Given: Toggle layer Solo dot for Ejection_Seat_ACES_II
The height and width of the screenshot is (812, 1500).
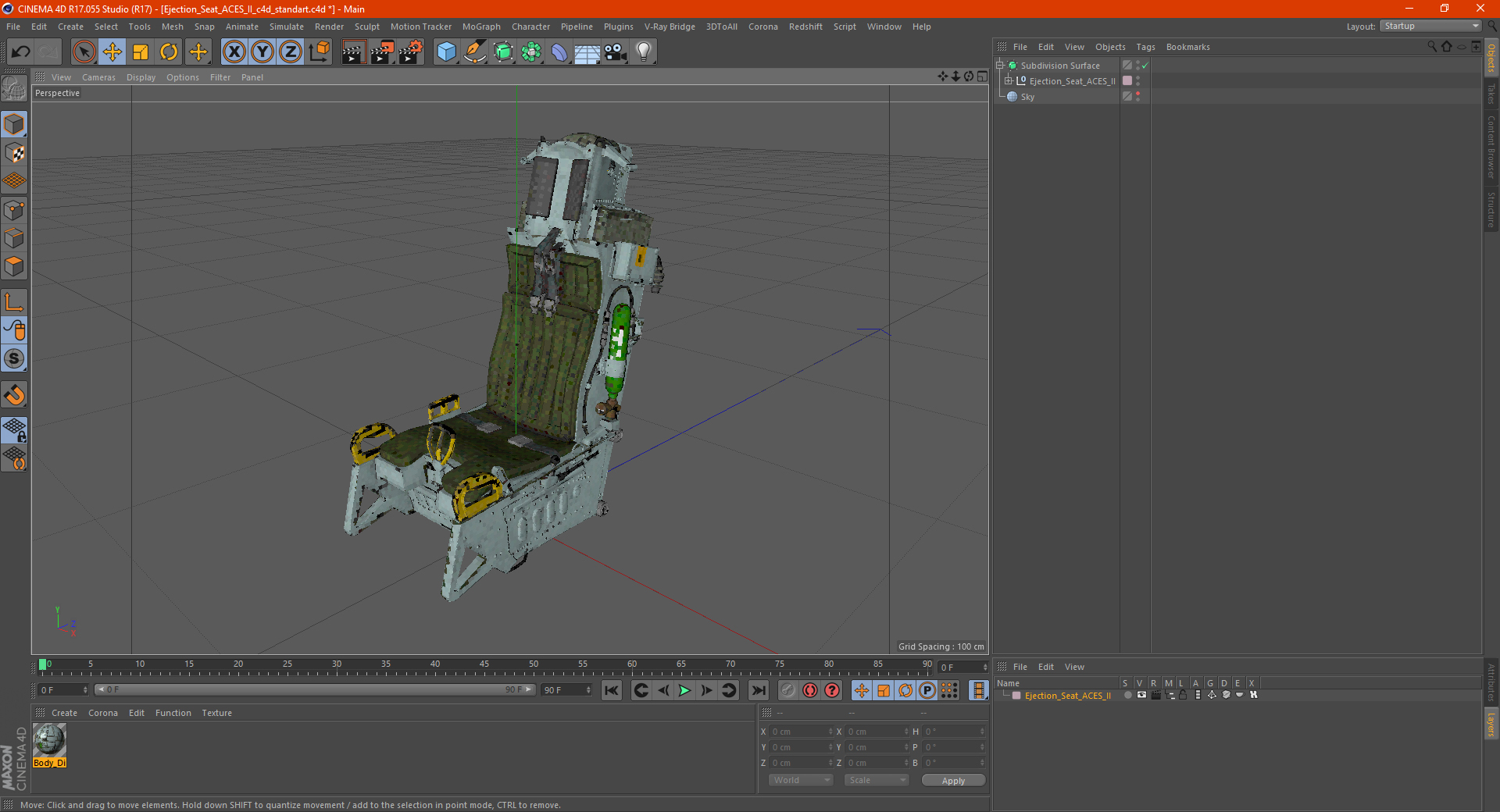Looking at the screenshot, I should click(x=1127, y=695).
